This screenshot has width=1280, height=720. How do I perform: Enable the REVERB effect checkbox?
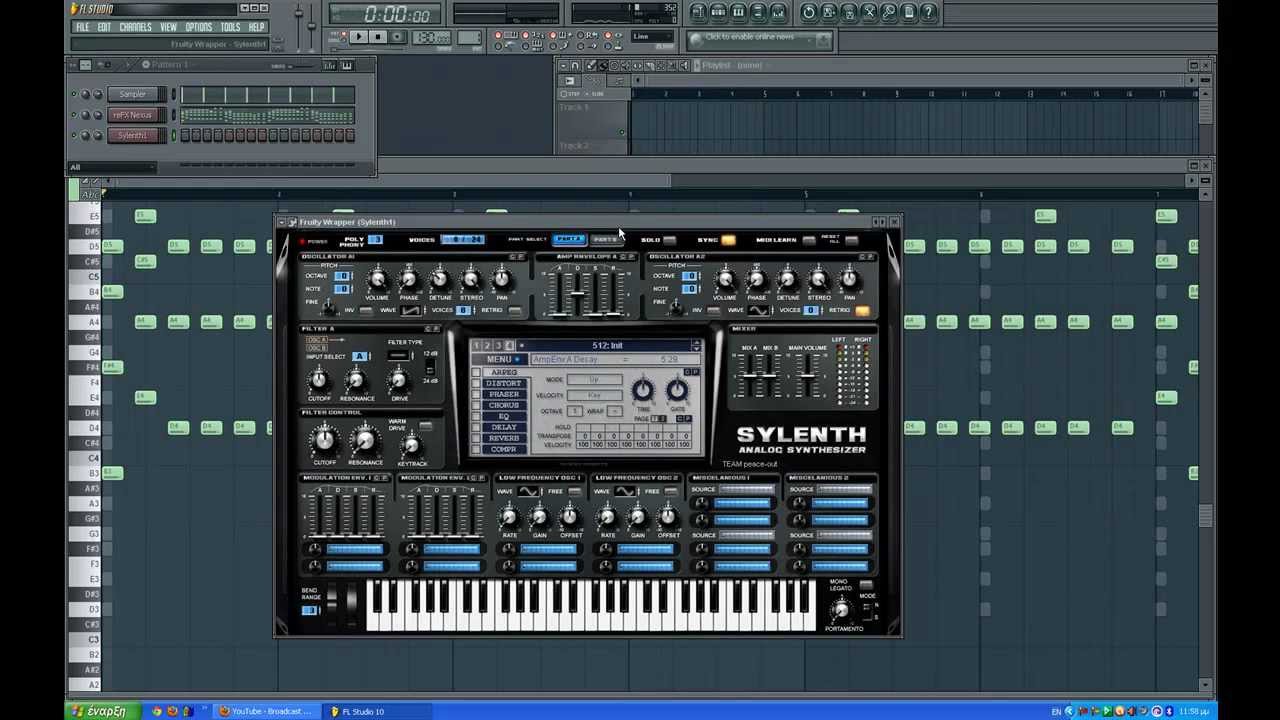pyautogui.click(x=477, y=439)
